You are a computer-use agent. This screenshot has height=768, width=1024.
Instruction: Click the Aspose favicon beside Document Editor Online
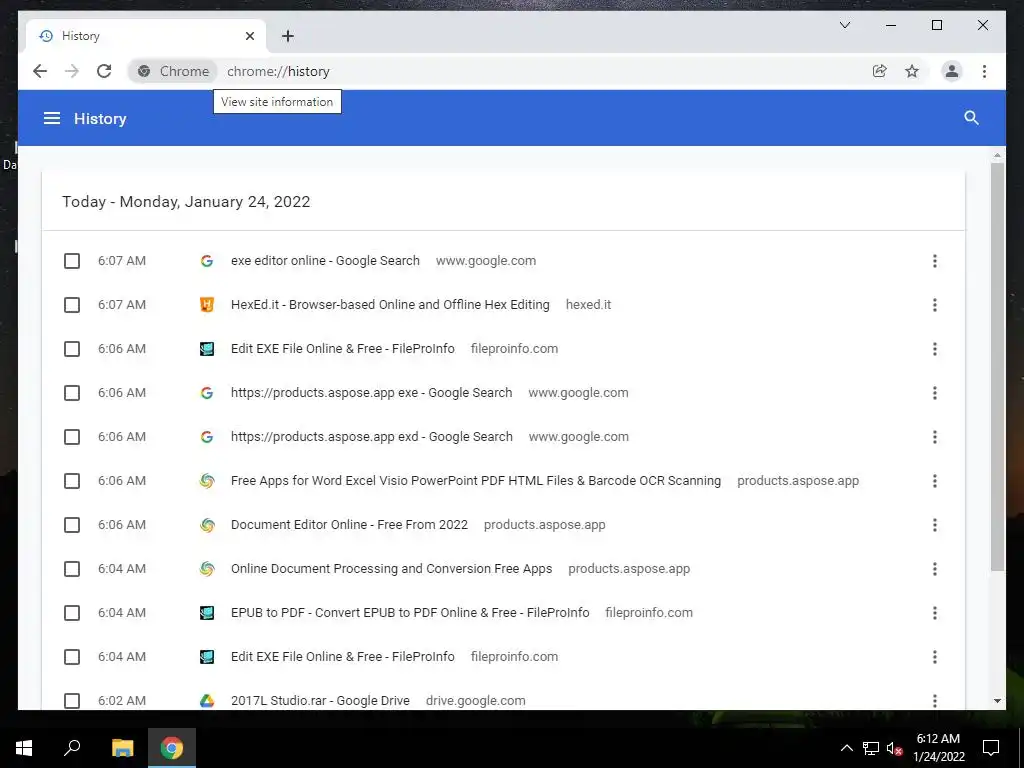click(207, 525)
